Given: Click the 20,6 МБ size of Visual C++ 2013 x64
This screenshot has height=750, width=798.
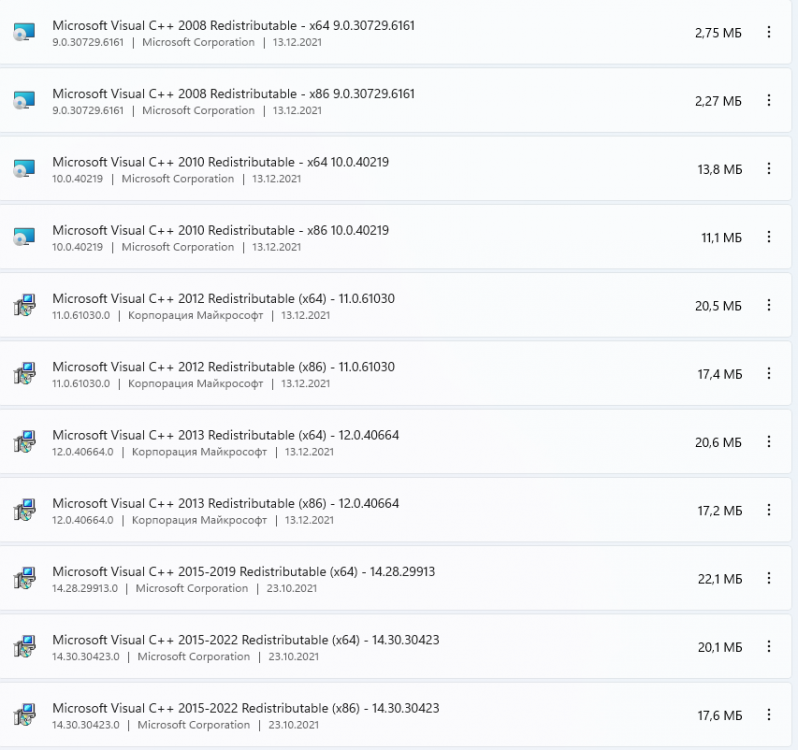Looking at the screenshot, I should 718,442.
